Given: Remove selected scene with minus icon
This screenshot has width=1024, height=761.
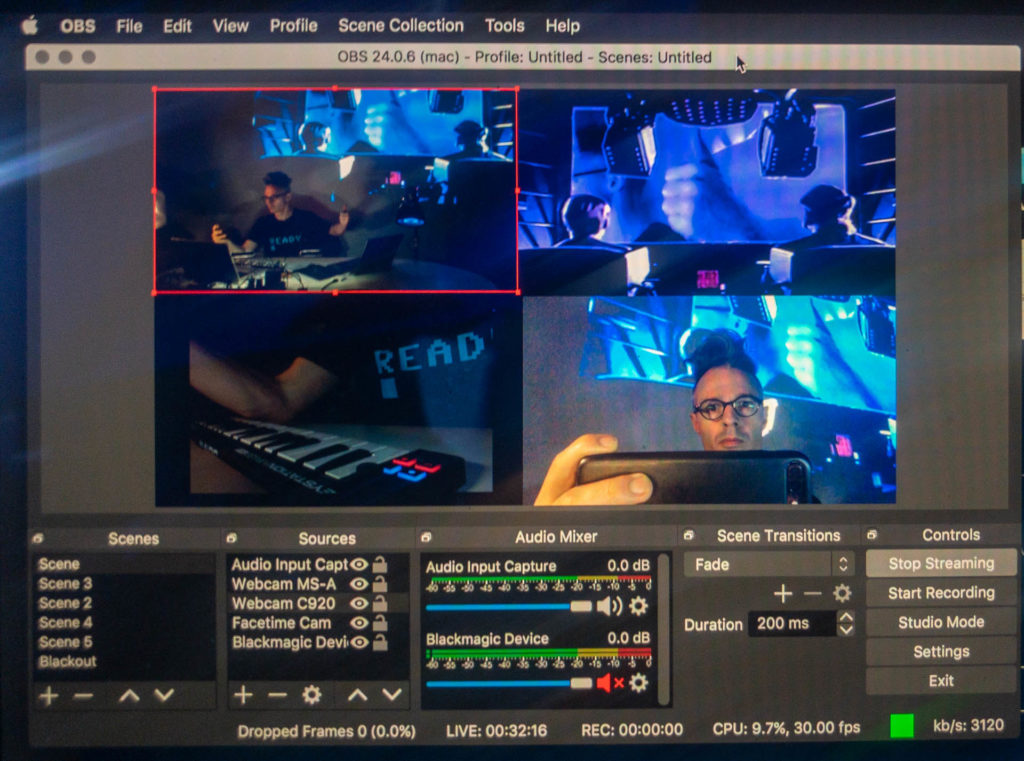Looking at the screenshot, I should [x=84, y=696].
